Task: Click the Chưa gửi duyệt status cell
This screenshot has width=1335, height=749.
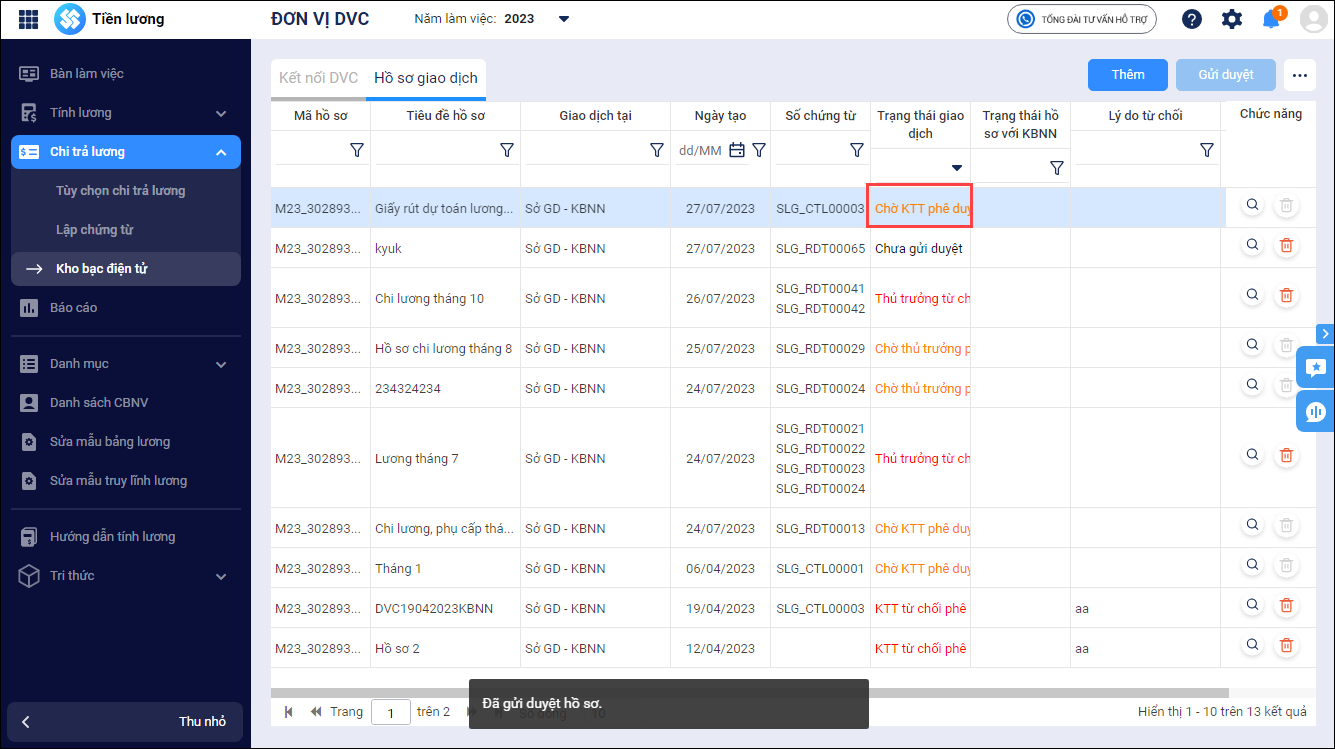Action: click(920, 248)
